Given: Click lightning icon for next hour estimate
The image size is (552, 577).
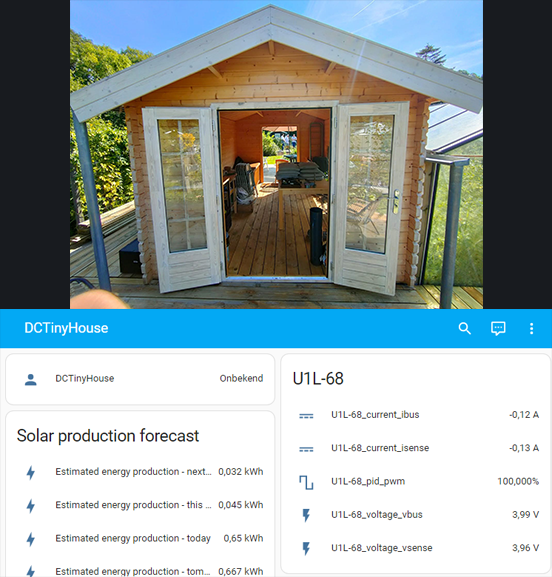Looking at the screenshot, I should tap(31, 472).
